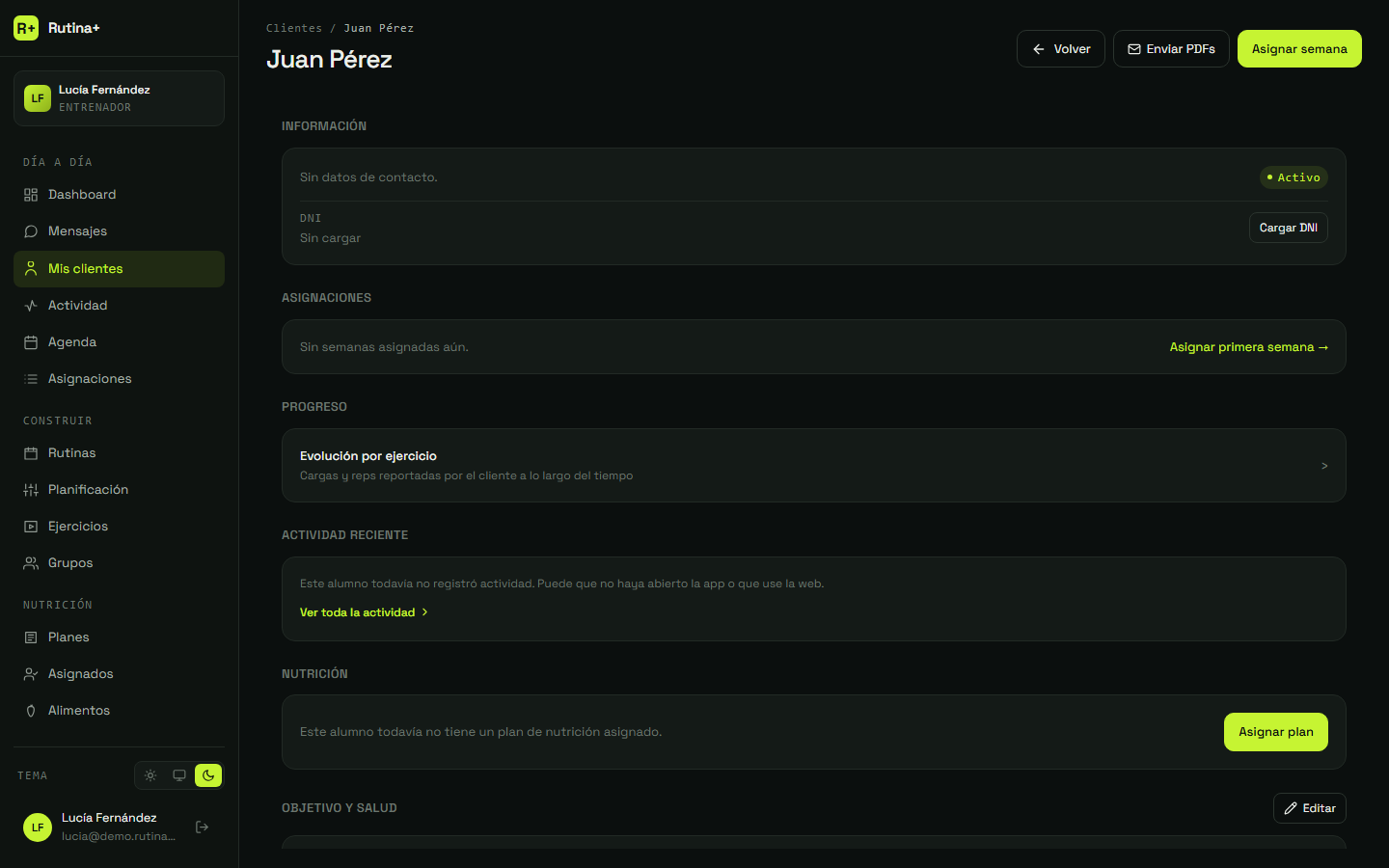The width and height of the screenshot is (1389, 868).
Task: Click the Asignar semana button
Action: pyautogui.click(x=1299, y=49)
